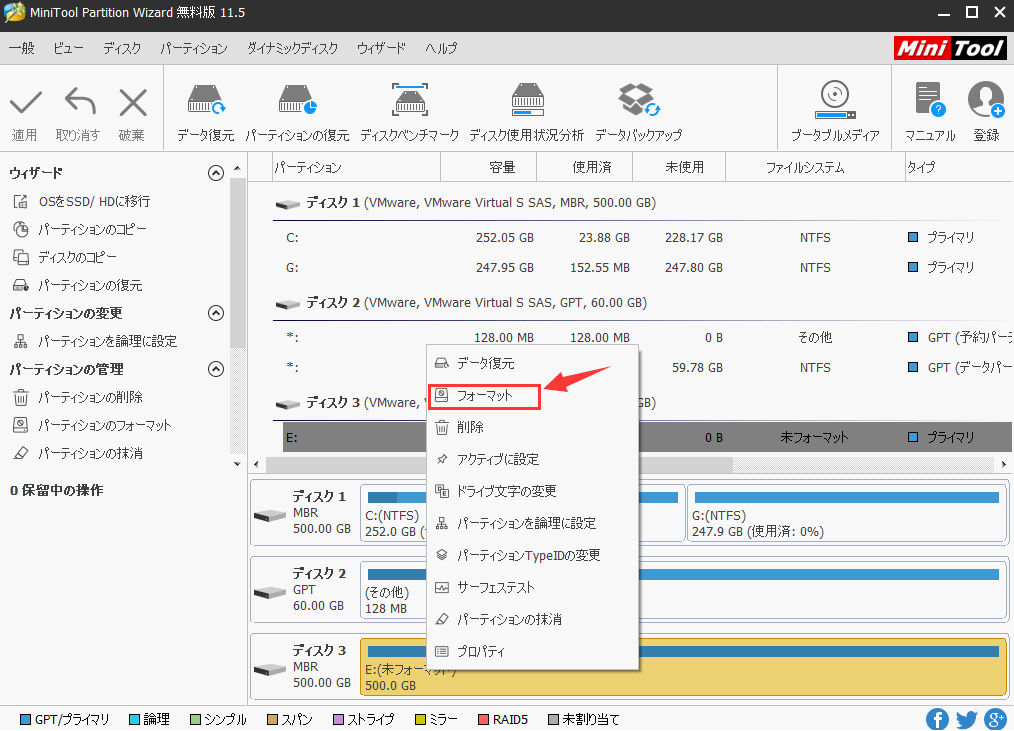
Task: Sort by the 未使用 column header
Action: pos(679,168)
